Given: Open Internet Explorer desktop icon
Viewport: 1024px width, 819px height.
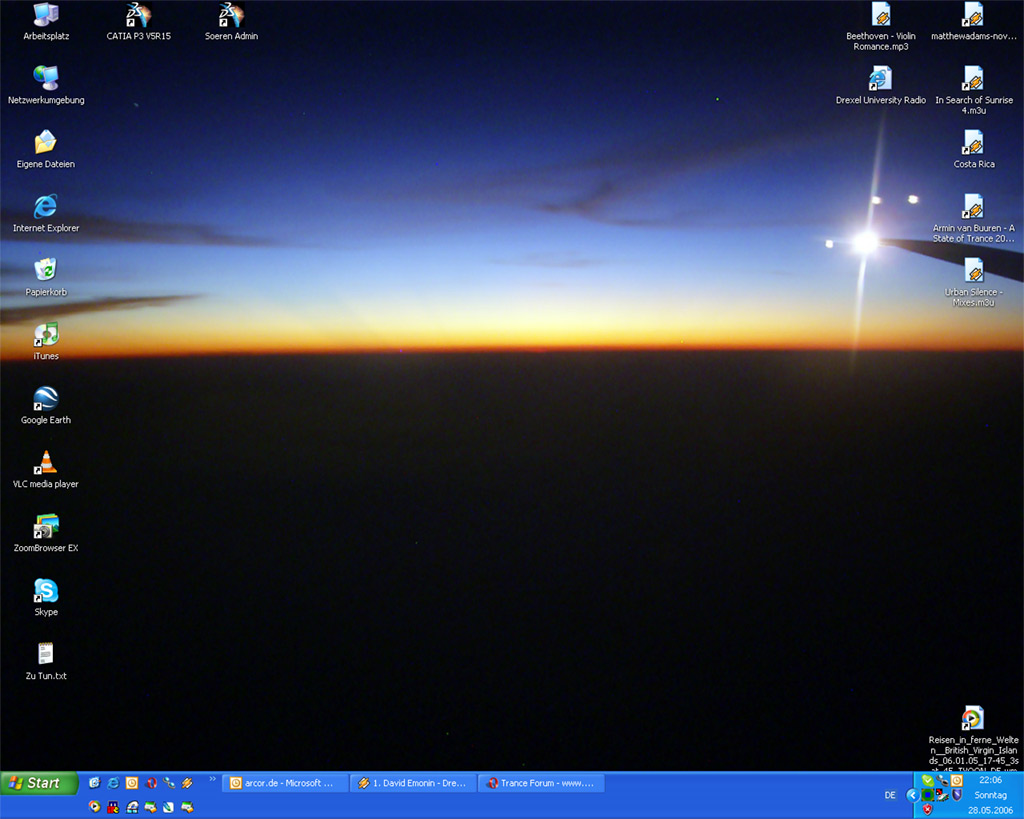Looking at the screenshot, I should click(46, 207).
